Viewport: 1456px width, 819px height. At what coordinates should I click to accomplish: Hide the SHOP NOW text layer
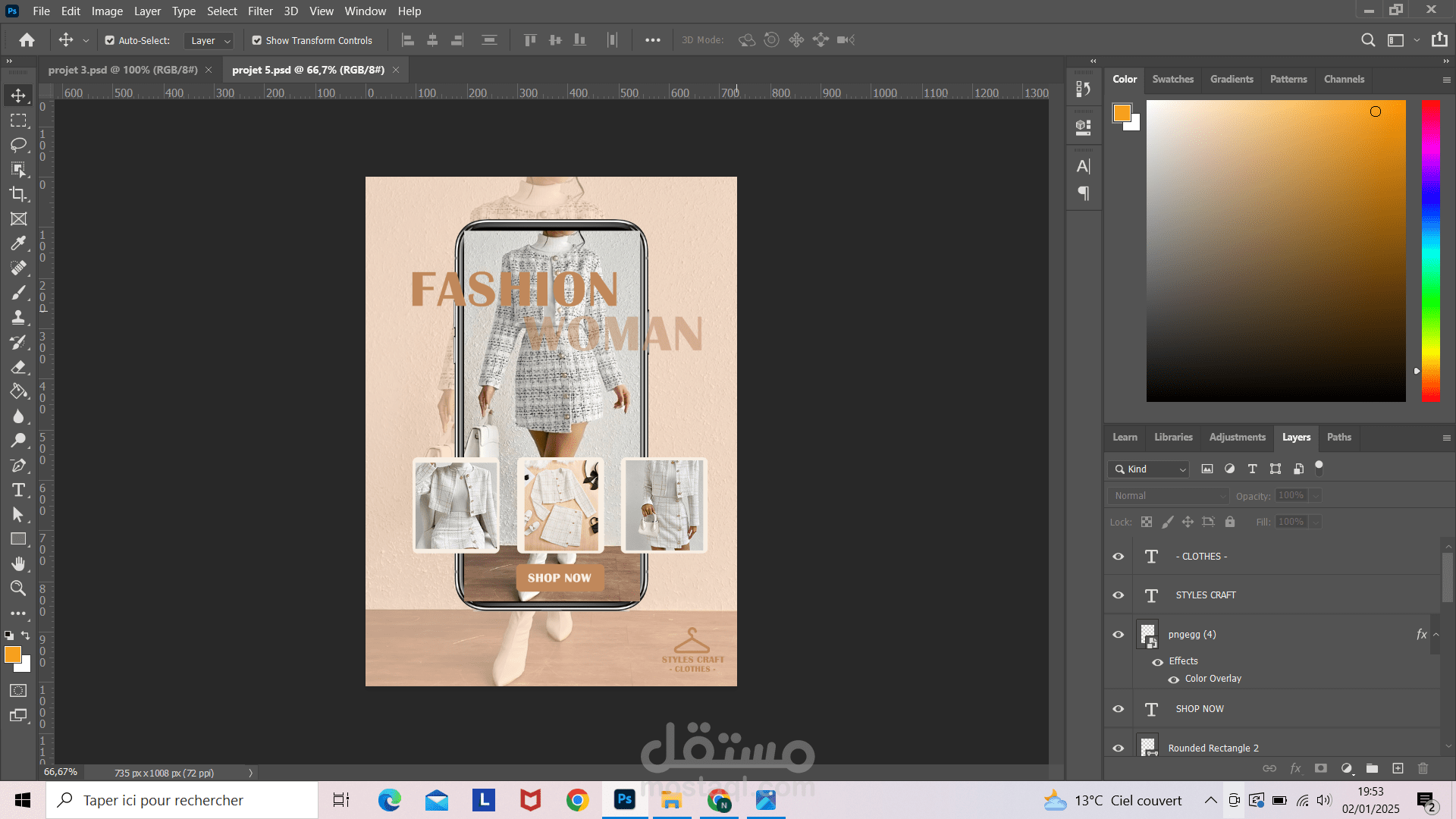[x=1118, y=709]
